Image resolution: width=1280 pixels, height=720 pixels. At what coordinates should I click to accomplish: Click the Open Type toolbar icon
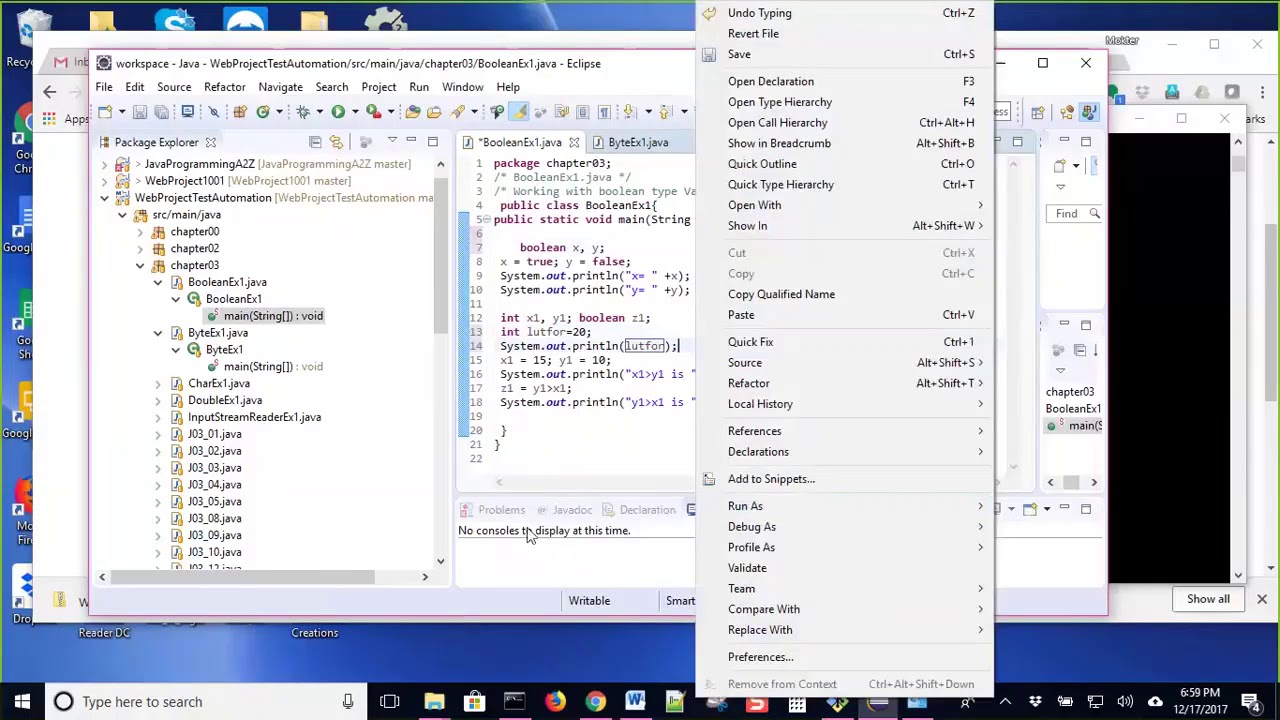(413, 111)
